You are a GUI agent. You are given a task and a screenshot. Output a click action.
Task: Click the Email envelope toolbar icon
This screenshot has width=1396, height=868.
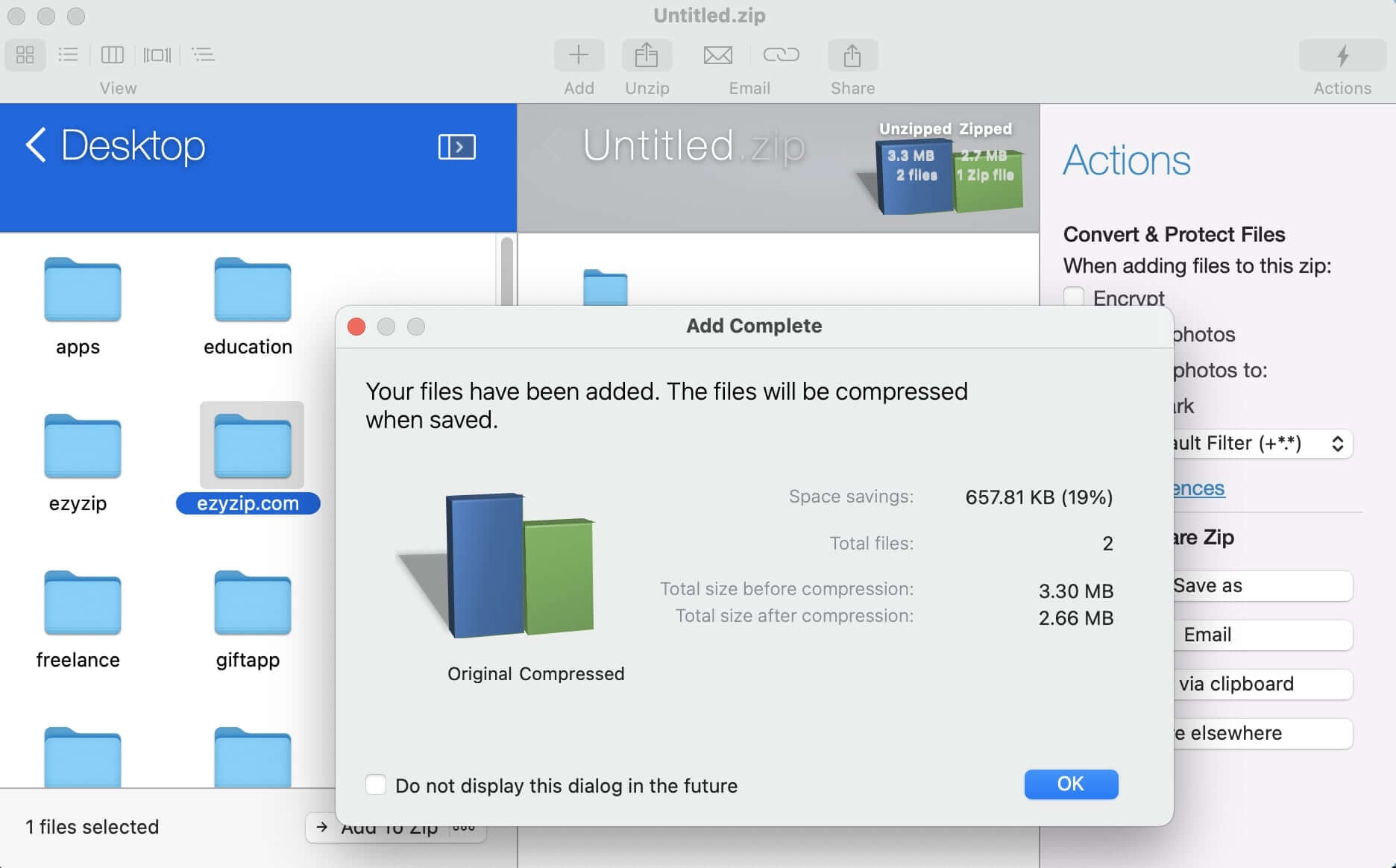(x=717, y=55)
